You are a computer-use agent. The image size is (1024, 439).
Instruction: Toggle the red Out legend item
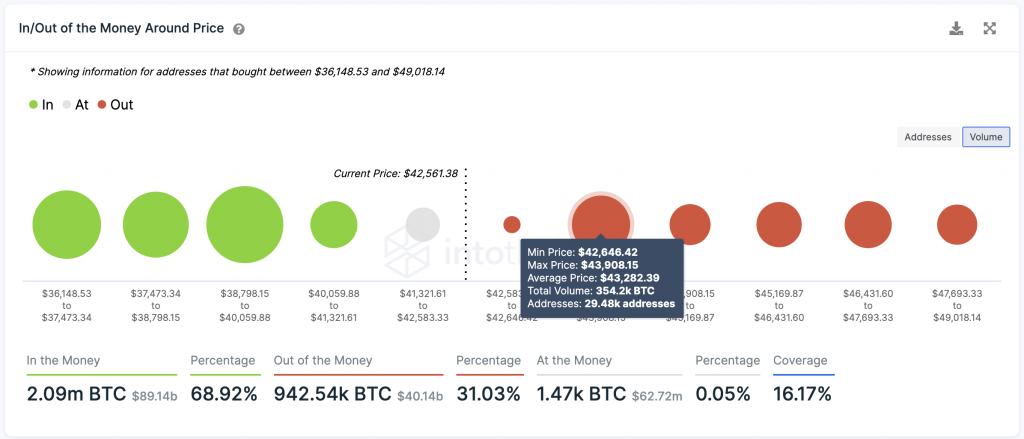114,104
